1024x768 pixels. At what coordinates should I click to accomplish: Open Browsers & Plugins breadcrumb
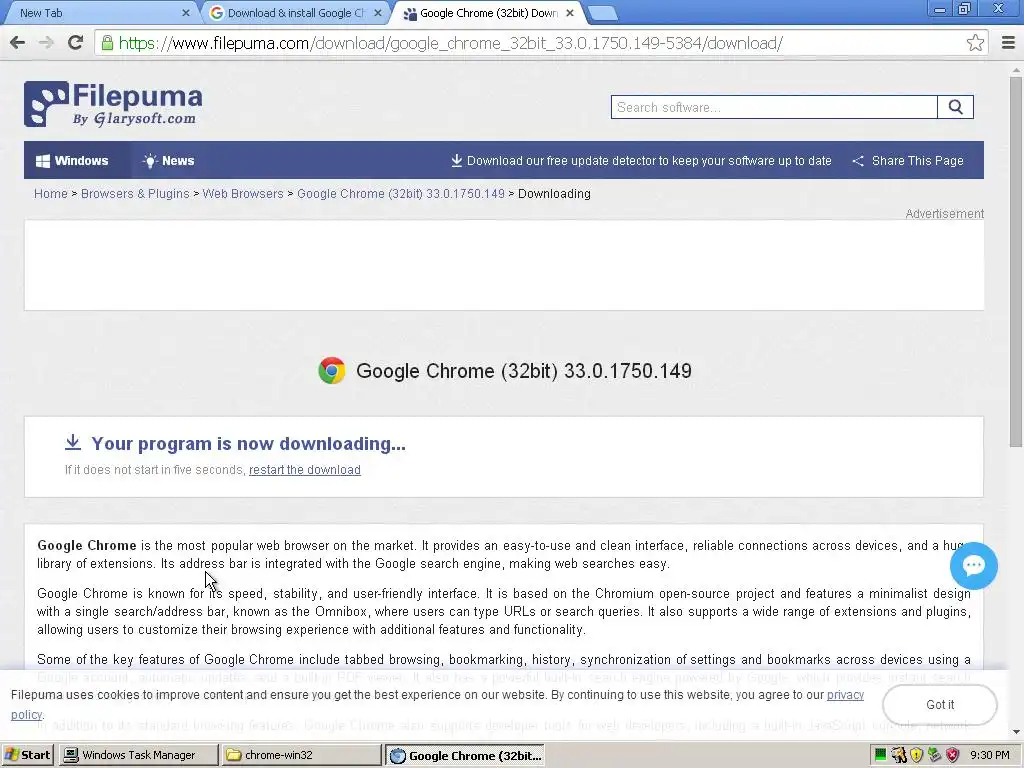(x=135, y=194)
